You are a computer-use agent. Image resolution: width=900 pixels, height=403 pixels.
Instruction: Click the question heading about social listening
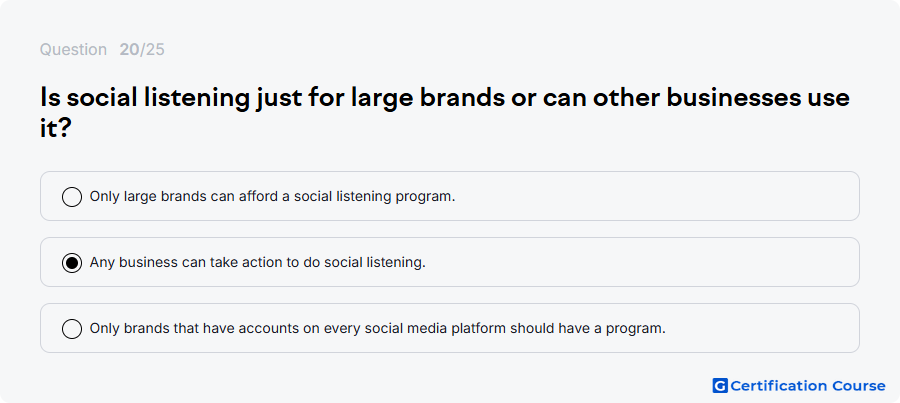coord(445,112)
